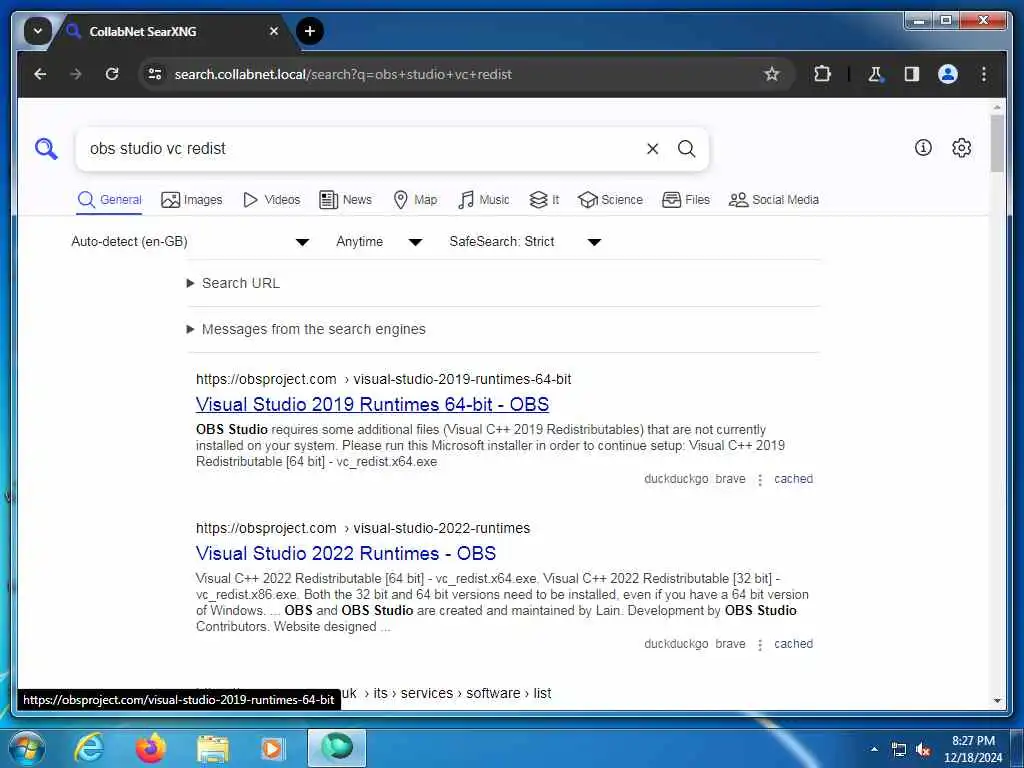
Task: Open Visual Studio 2022 Runtimes - OBS link
Action: coord(345,553)
